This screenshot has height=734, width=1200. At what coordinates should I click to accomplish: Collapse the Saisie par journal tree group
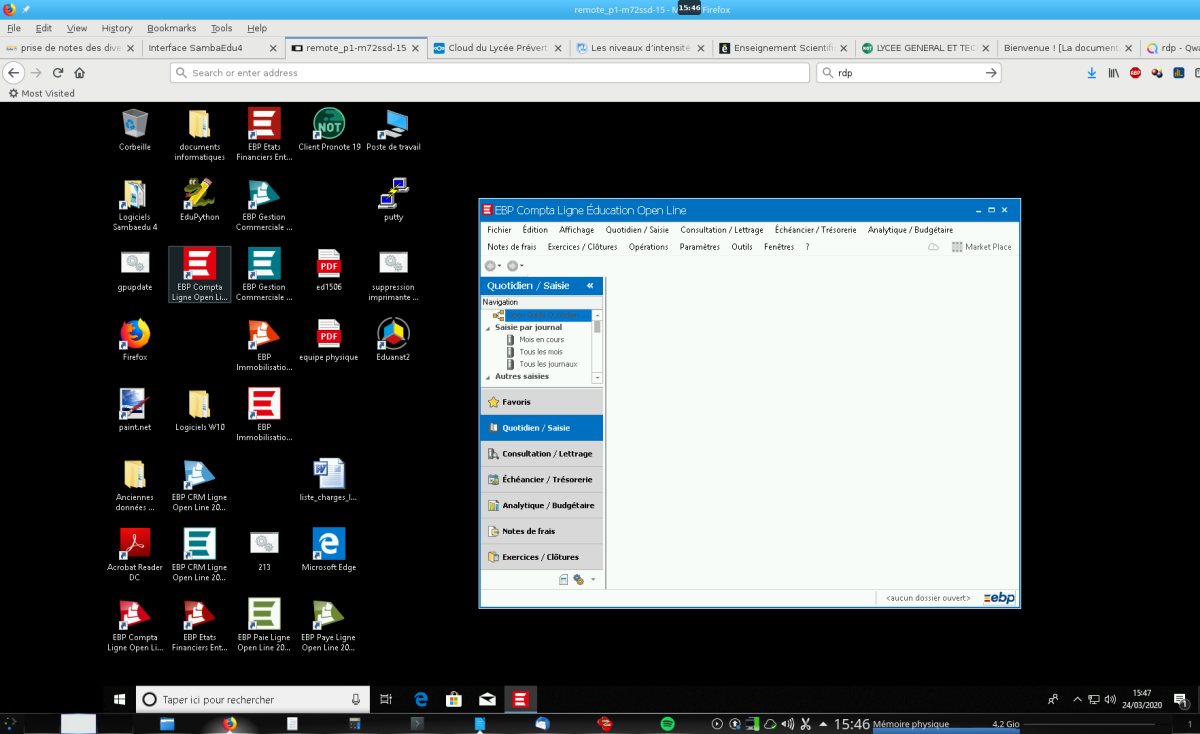click(488, 327)
